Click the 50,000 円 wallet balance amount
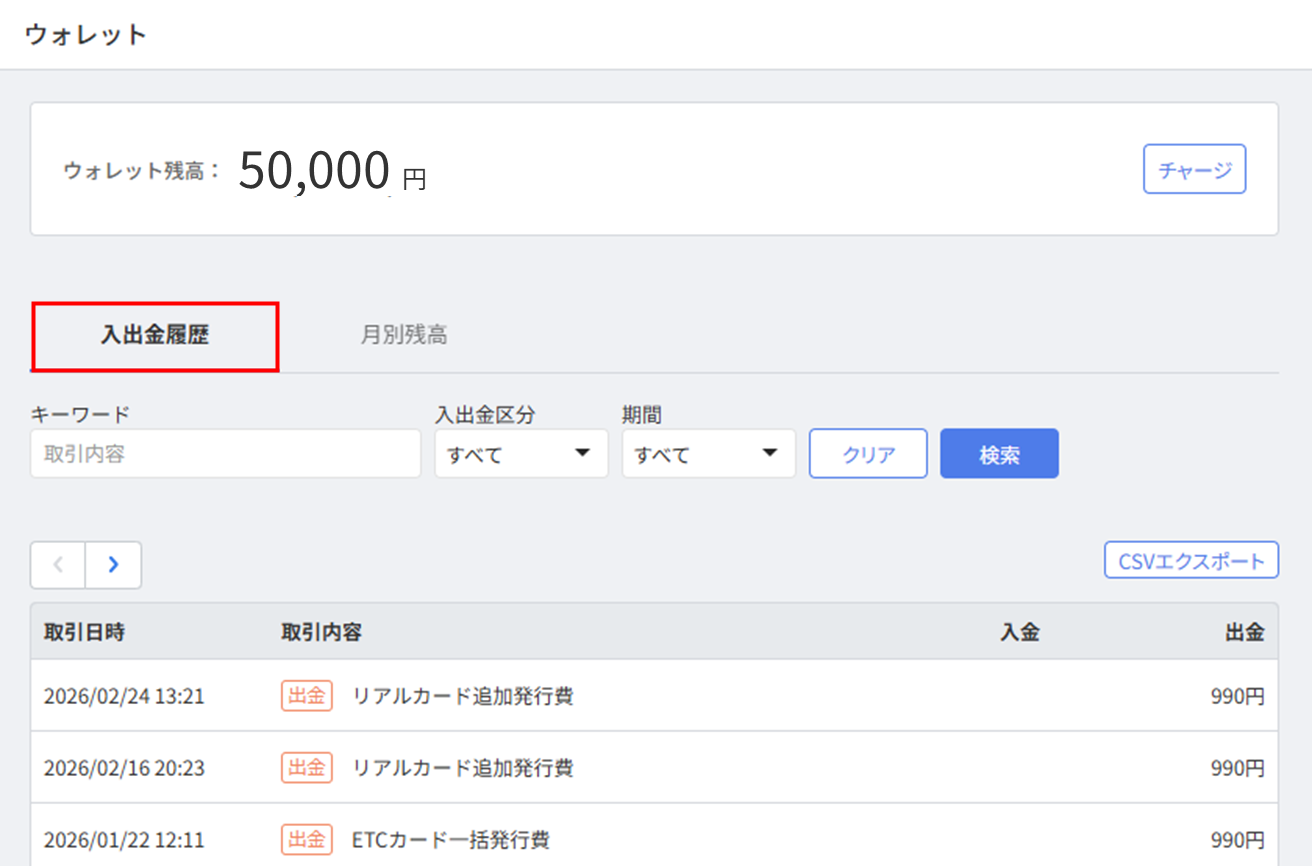Image resolution: width=1312 pixels, height=866 pixels. tap(331, 171)
